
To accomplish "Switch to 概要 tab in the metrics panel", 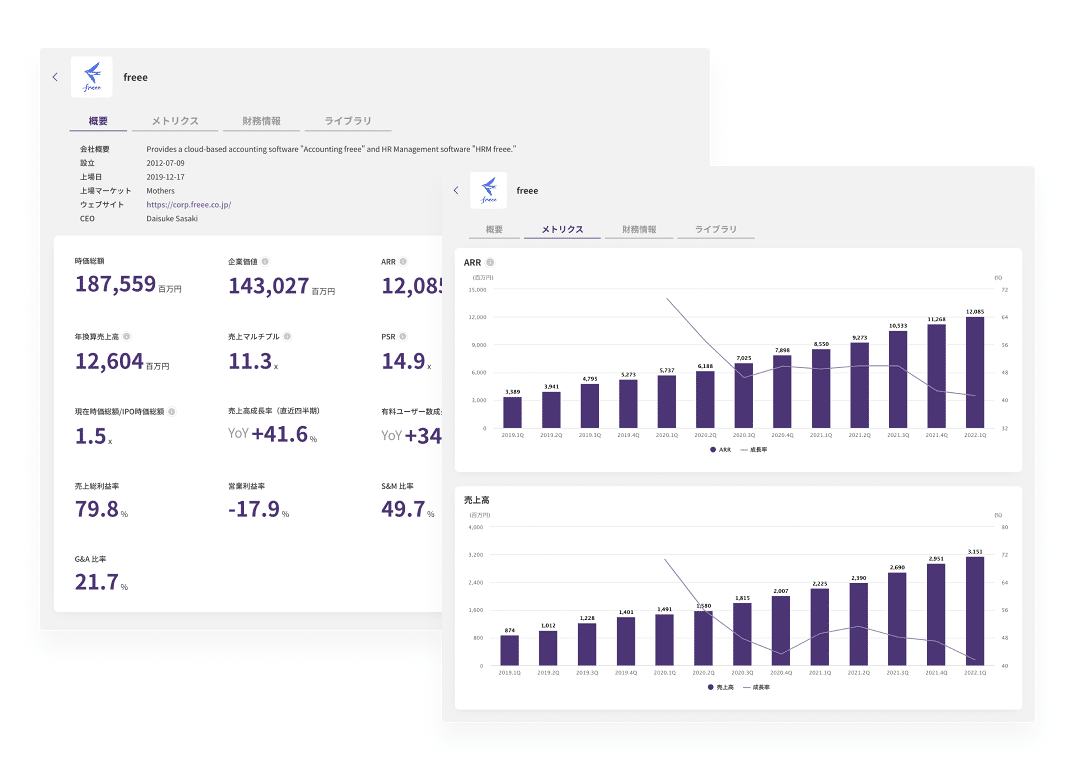I will coord(494,230).
